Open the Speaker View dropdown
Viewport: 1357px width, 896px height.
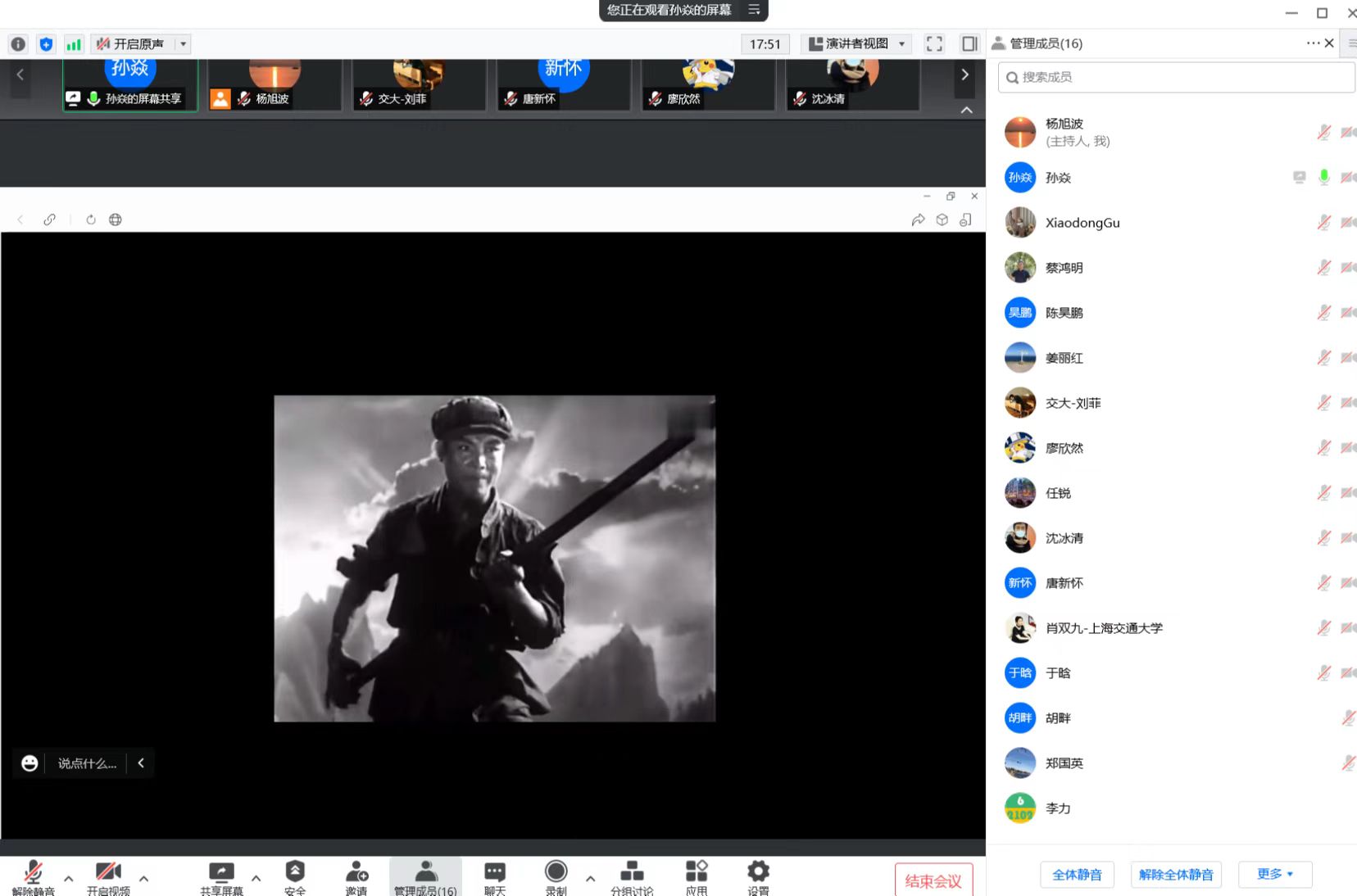tap(856, 44)
